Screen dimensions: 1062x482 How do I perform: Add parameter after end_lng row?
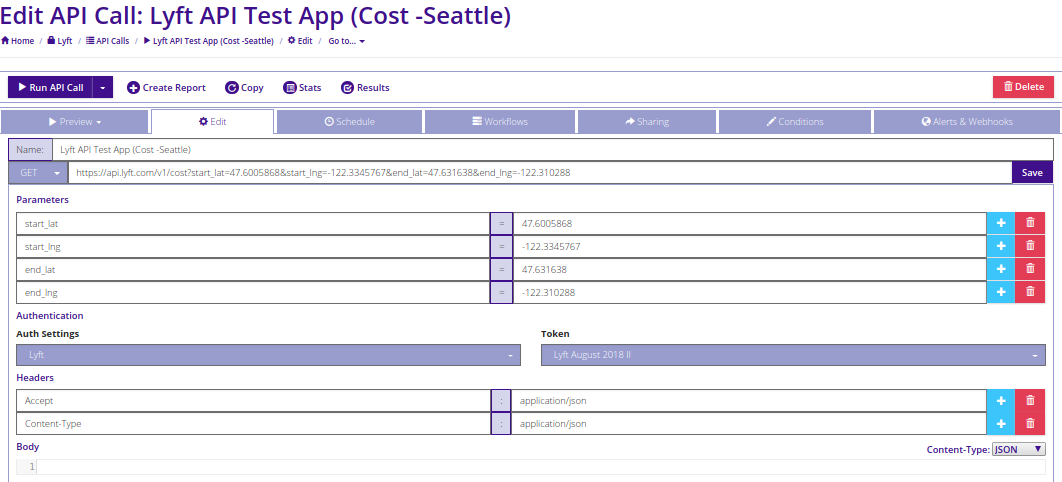tap(1000, 292)
